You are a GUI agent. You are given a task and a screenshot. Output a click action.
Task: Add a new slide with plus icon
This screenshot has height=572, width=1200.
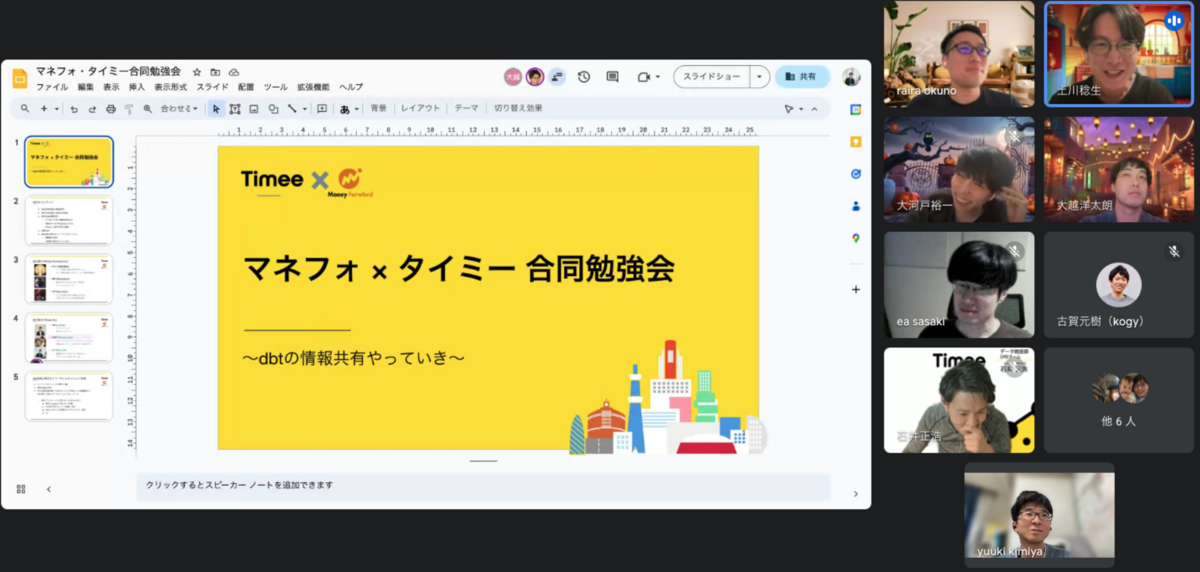pos(43,108)
